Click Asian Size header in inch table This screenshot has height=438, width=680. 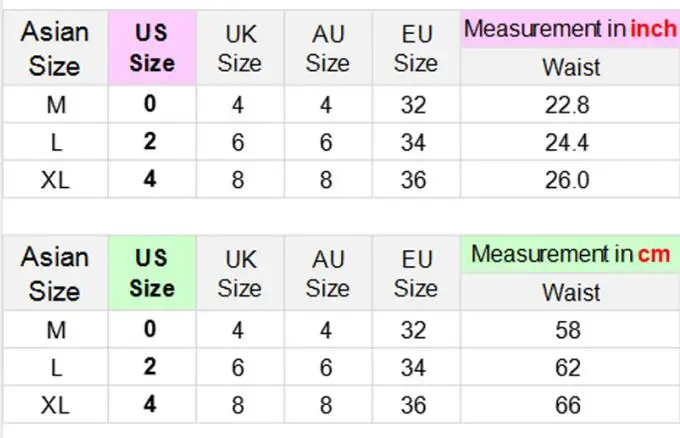55,49
